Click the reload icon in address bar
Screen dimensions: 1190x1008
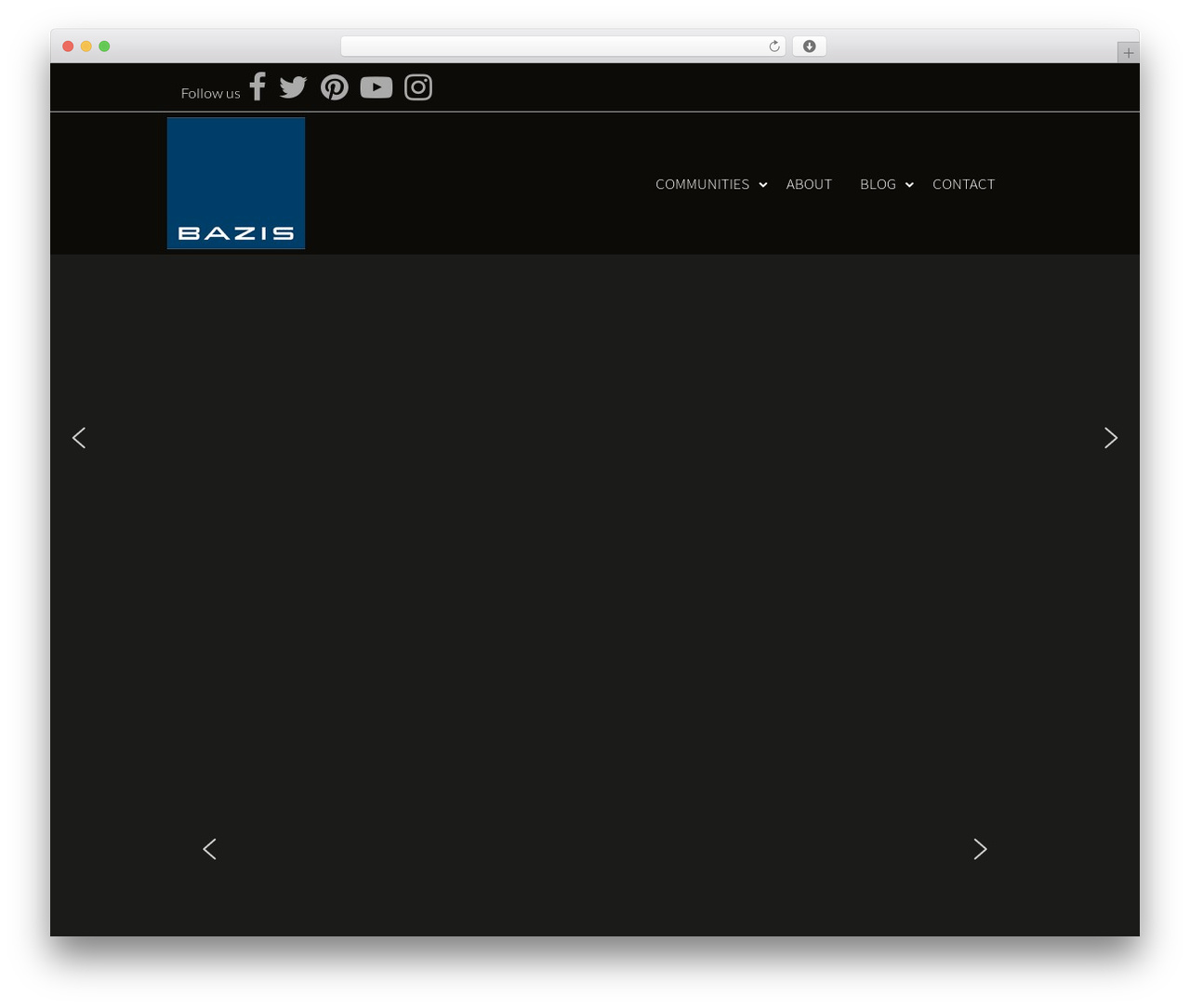(773, 46)
